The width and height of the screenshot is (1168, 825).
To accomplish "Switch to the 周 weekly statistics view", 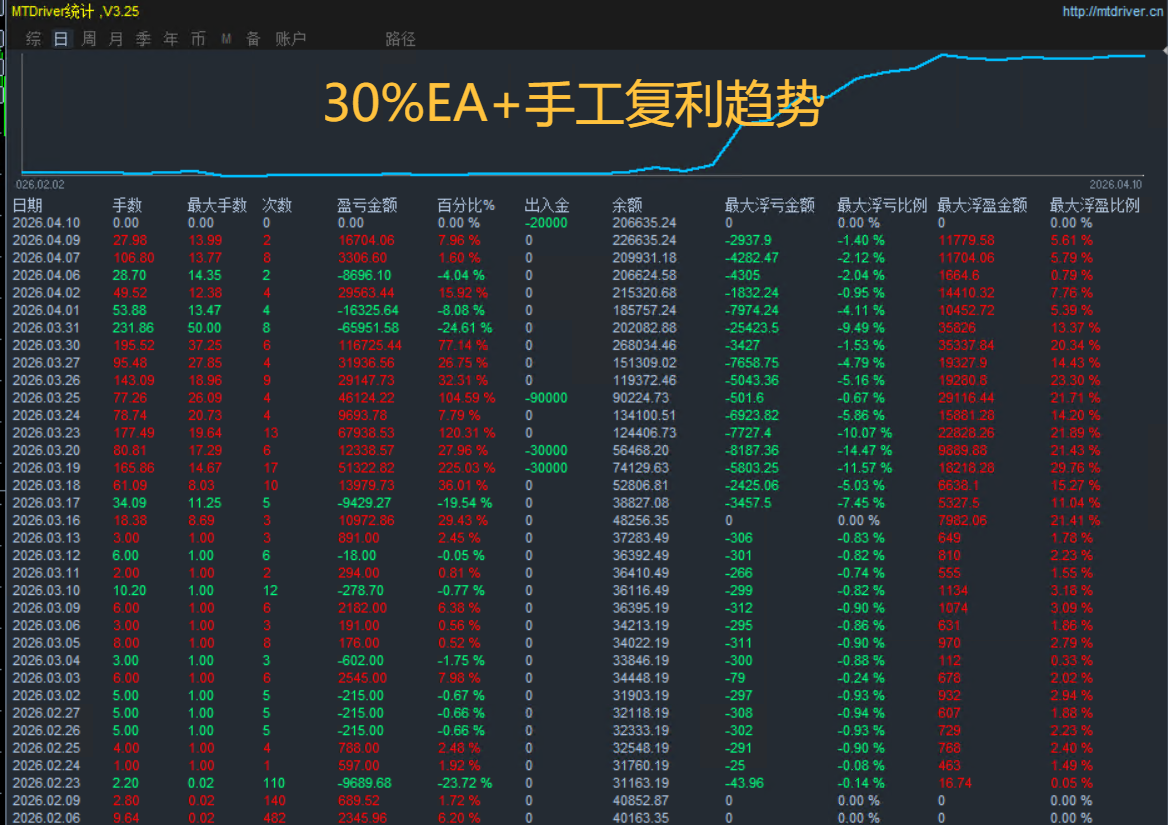I will 86,38.
